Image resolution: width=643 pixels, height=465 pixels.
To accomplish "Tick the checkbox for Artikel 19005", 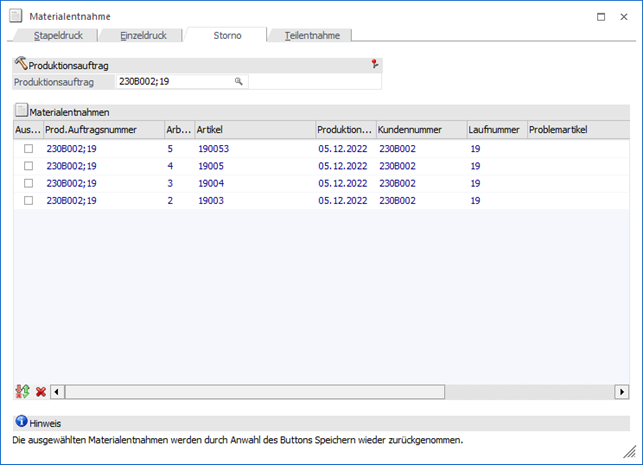I will (x=29, y=166).
